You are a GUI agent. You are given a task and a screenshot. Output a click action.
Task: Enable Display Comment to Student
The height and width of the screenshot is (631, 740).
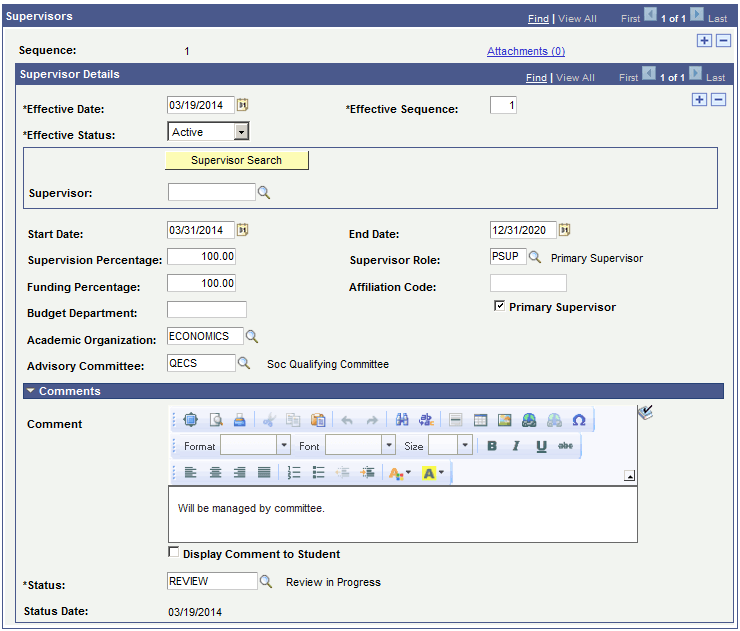pyautogui.click(x=174, y=552)
